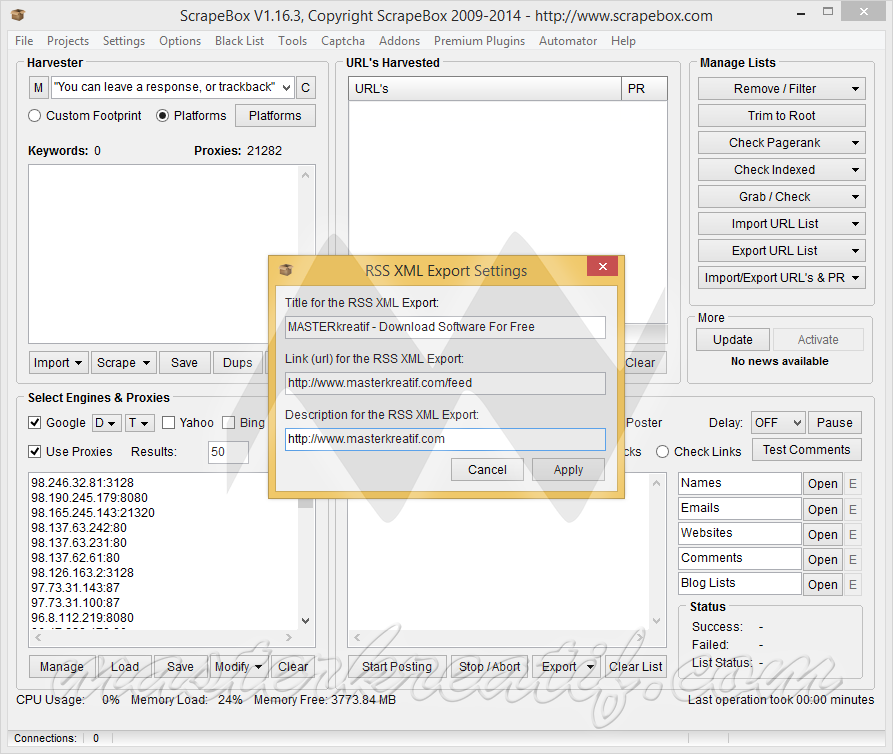
Task: Click the Platforms button
Action: click(x=275, y=116)
